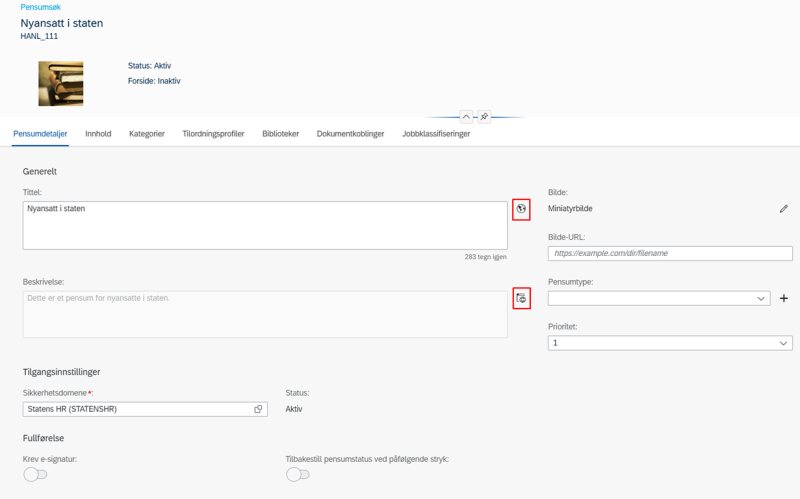Open translation globe icon beside Tittel field
800x499 pixels.
click(x=521, y=209)
